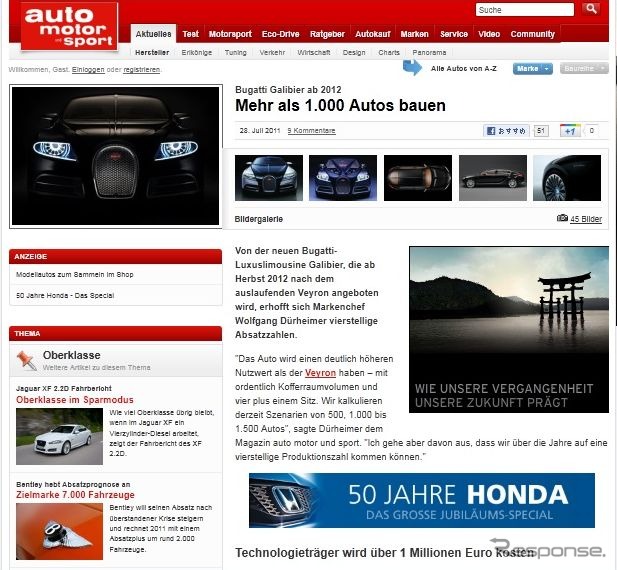Open the Marken menu

click(x=414, y=34)
